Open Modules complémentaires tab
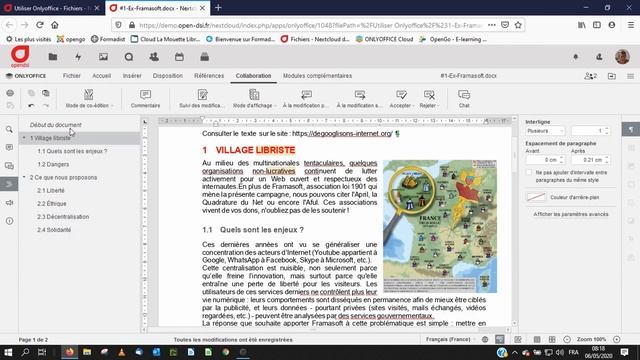The width and height of the screenshot is (640, 360). (318, 76)
